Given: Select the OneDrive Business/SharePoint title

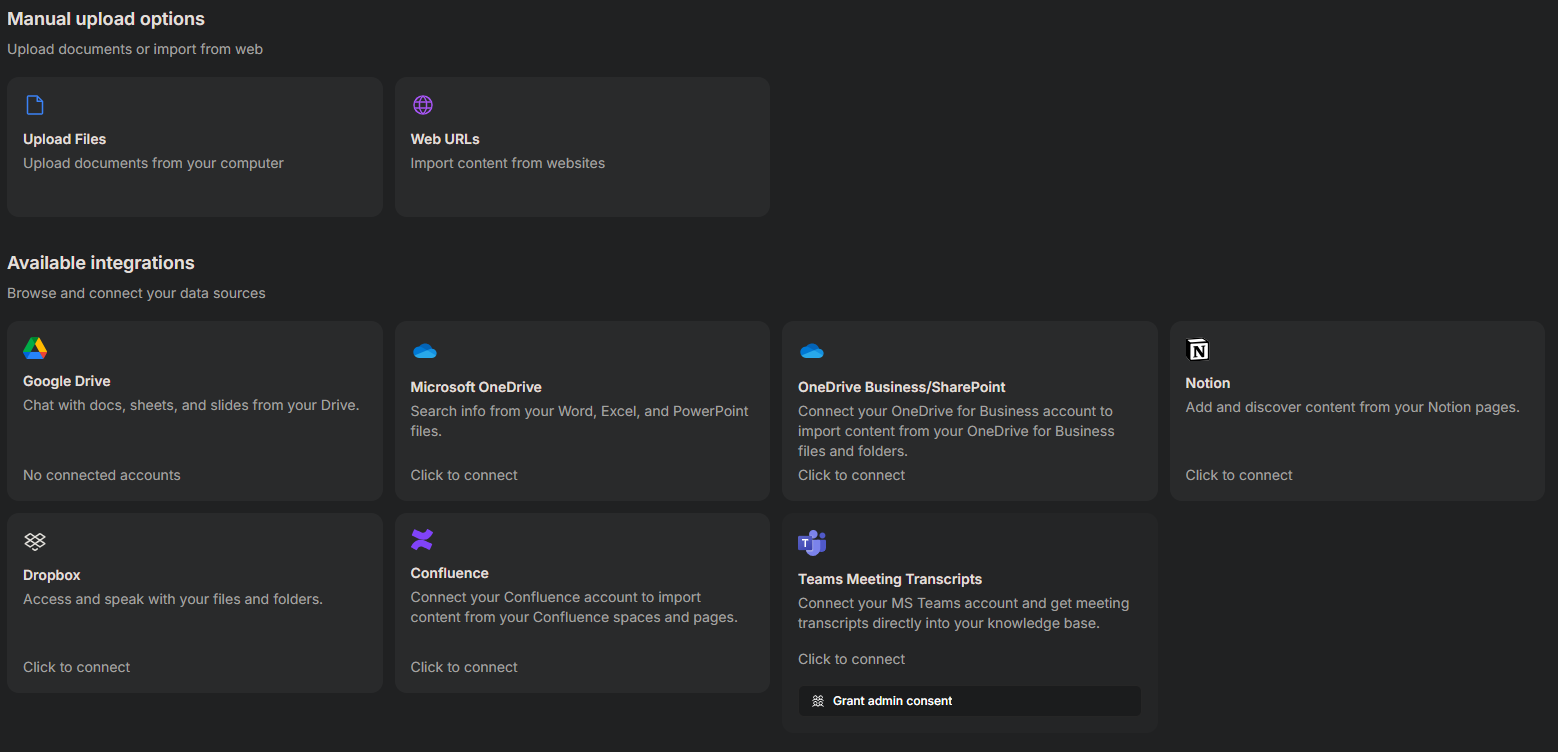Looking at the screenshot, I should 902,387.
